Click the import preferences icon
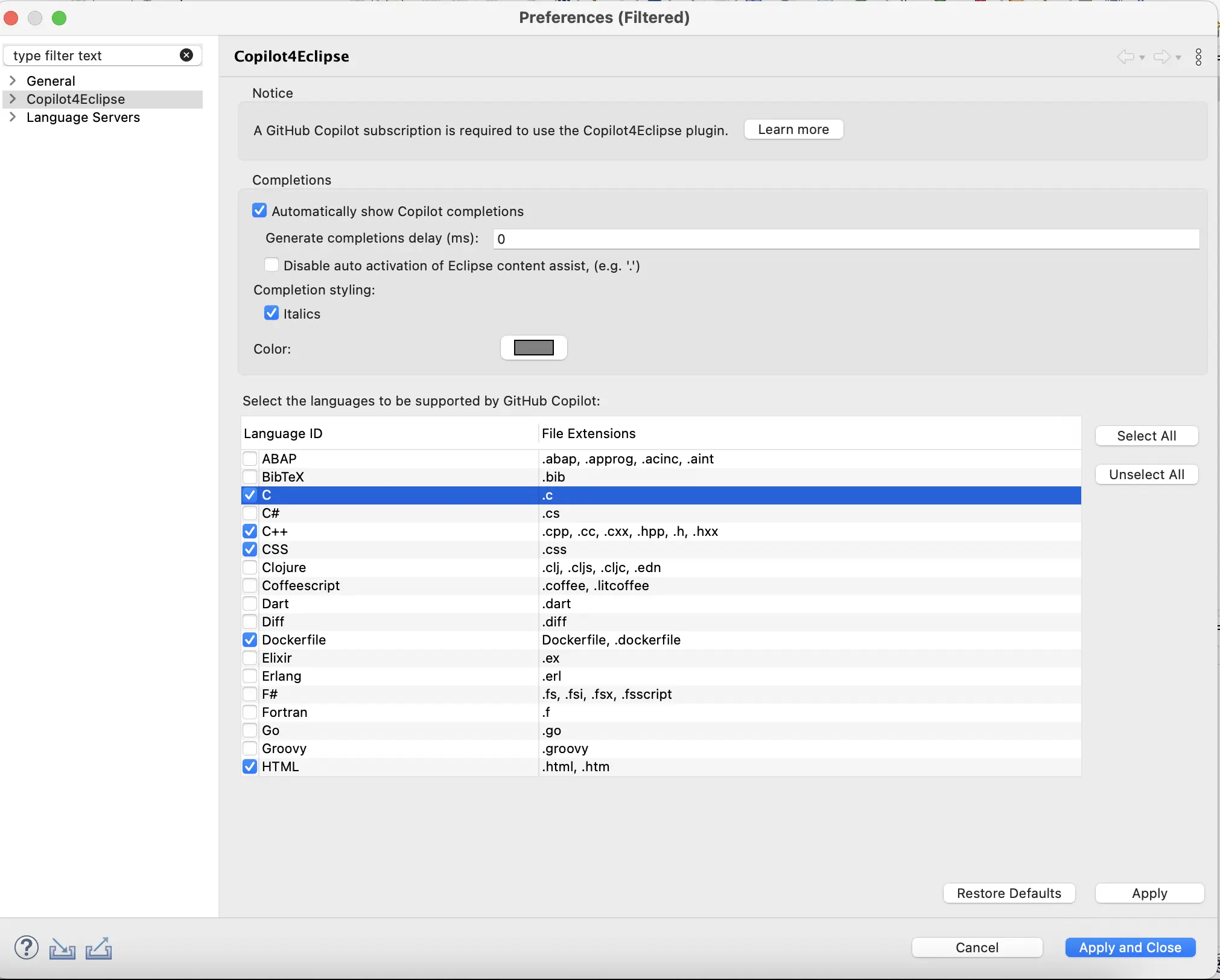Viewport: 1220px width, 980px height. click(62, 948)
